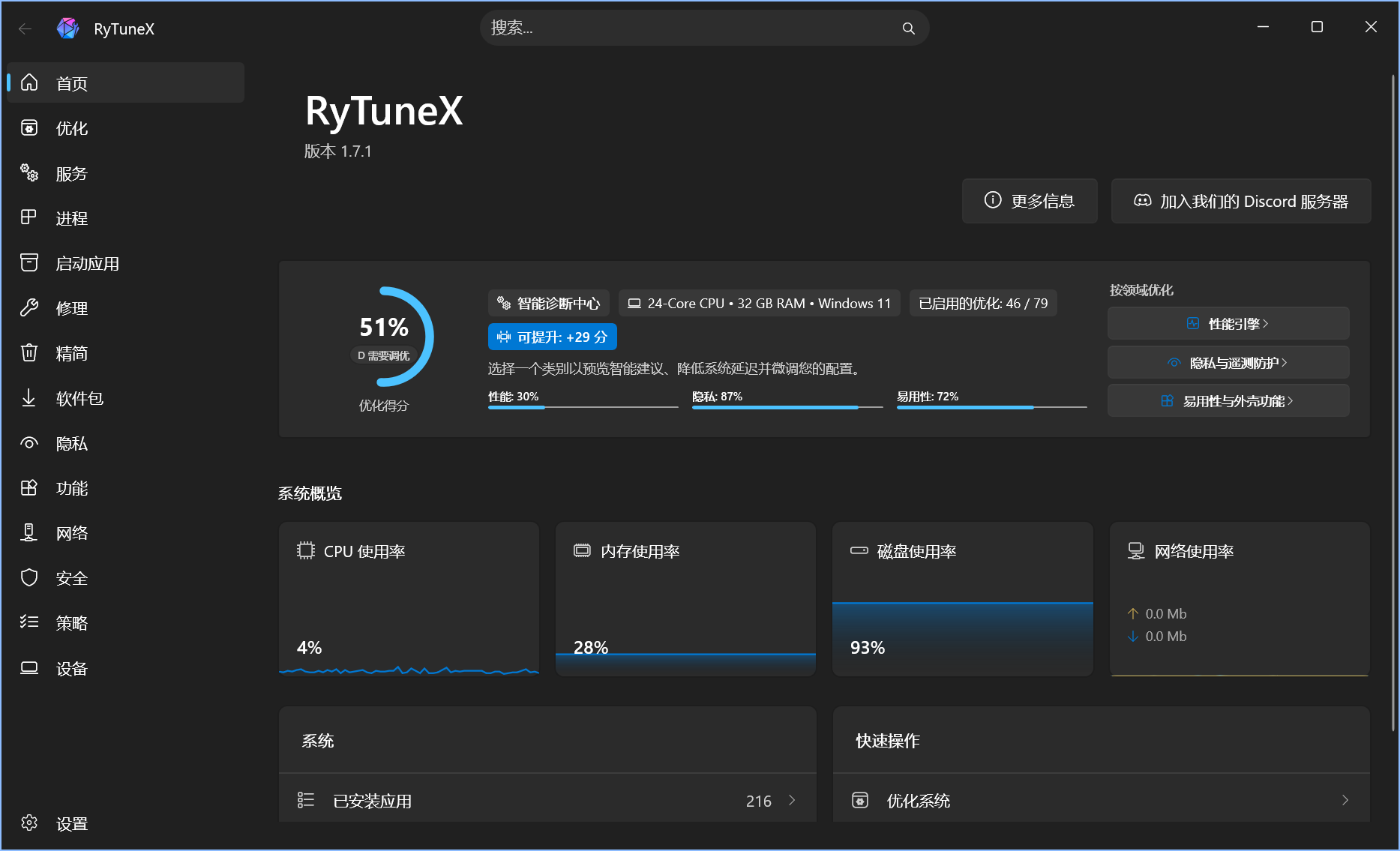The height and width of the screenshot is (851, 1400).
Task: Click the trash icon beside 精简
Action: [x=29, y=352]
